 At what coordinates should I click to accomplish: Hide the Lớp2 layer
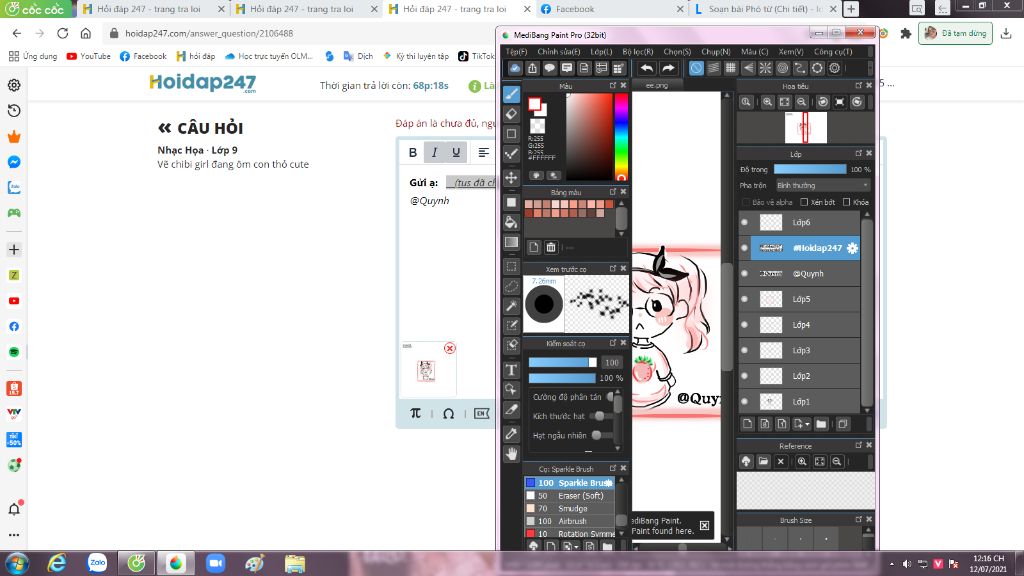(x=744, y=376)
